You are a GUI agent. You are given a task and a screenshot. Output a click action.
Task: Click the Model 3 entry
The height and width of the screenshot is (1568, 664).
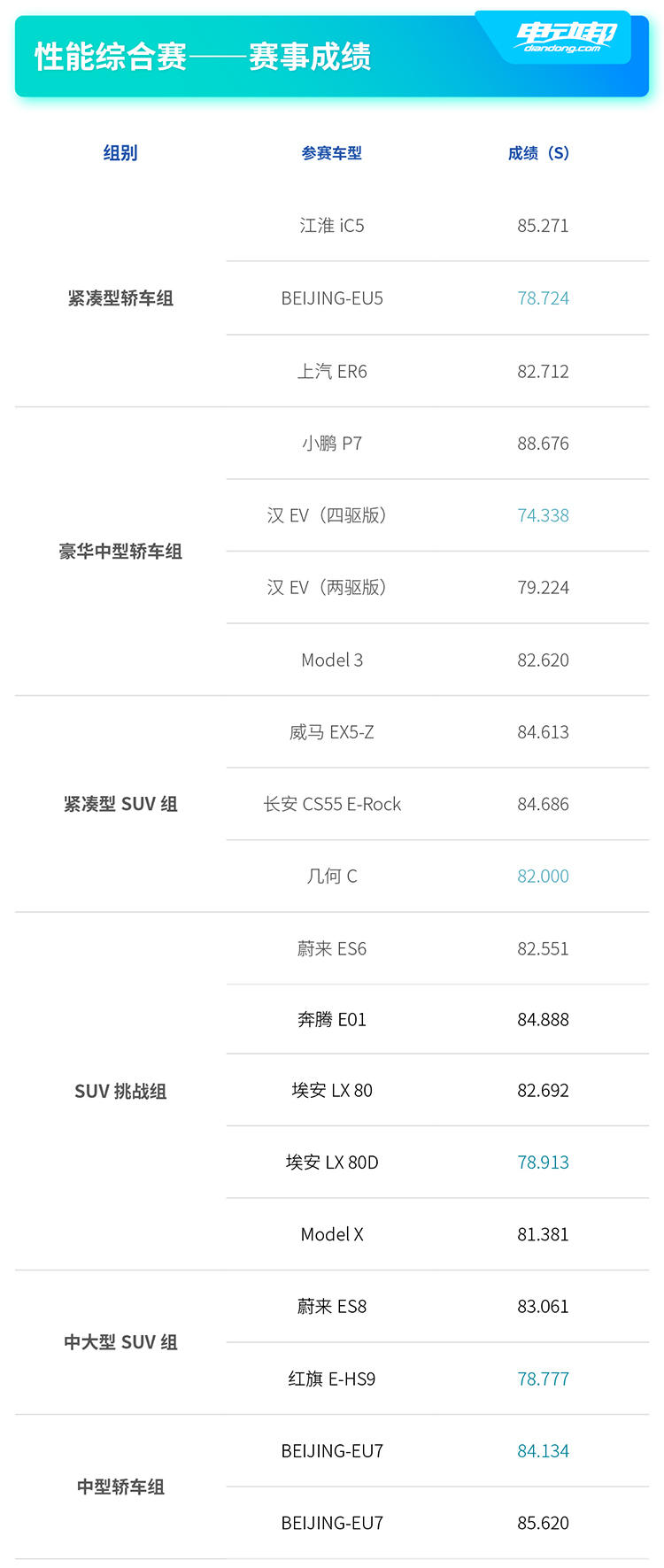click(332, 660)
